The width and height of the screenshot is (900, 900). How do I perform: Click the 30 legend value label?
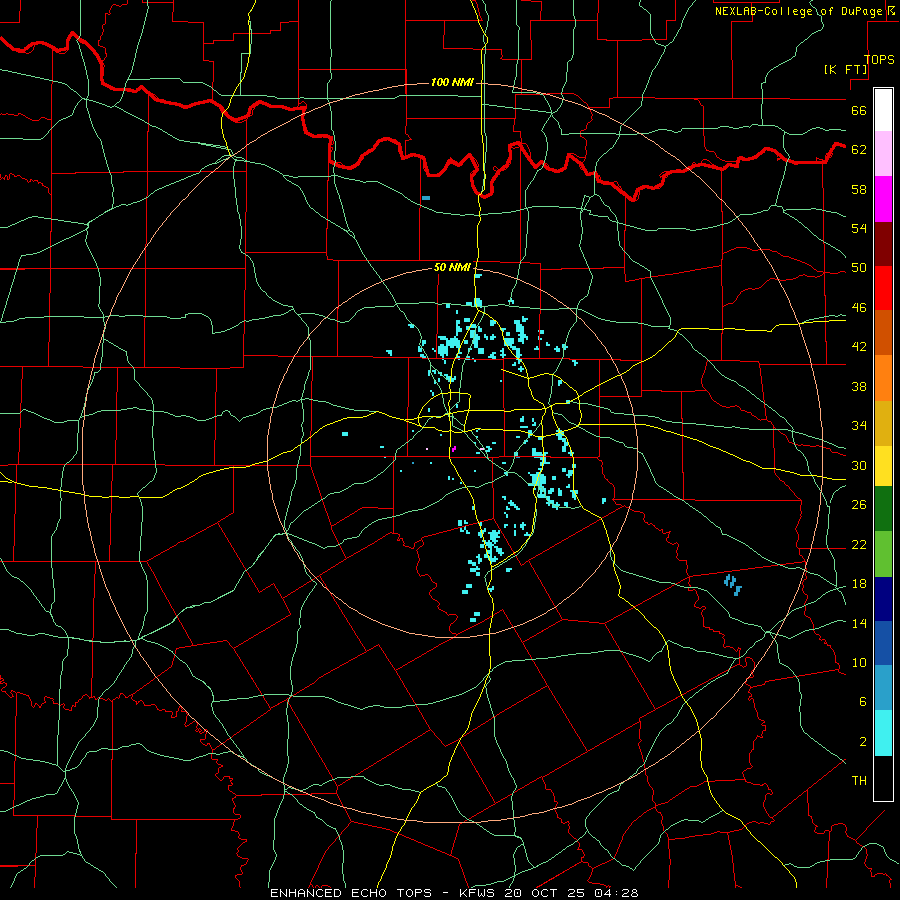pos(859,465)
